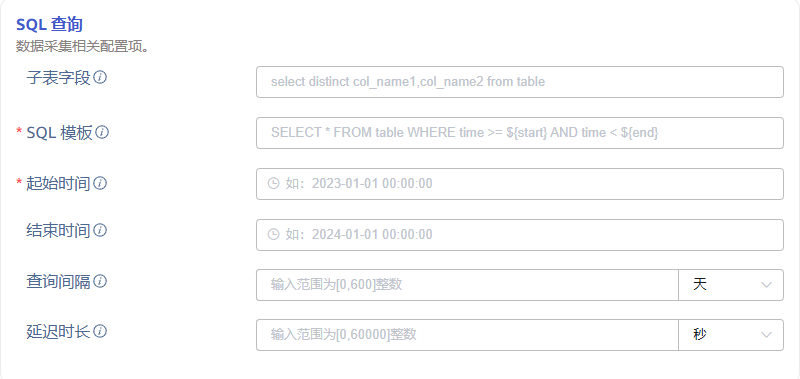Image resolution: width=800 pixels, height=379 pixels.
Task: Click the 起始时间 info icon
Action: [101, 183]
